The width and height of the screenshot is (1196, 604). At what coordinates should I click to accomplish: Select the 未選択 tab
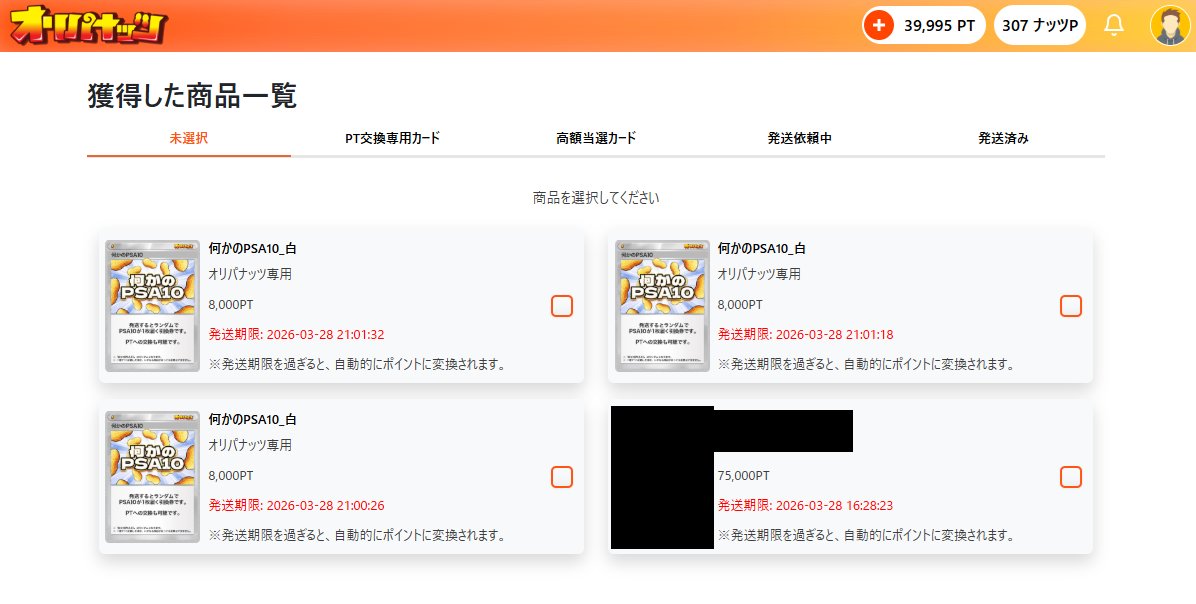click(x=188, y=138)
